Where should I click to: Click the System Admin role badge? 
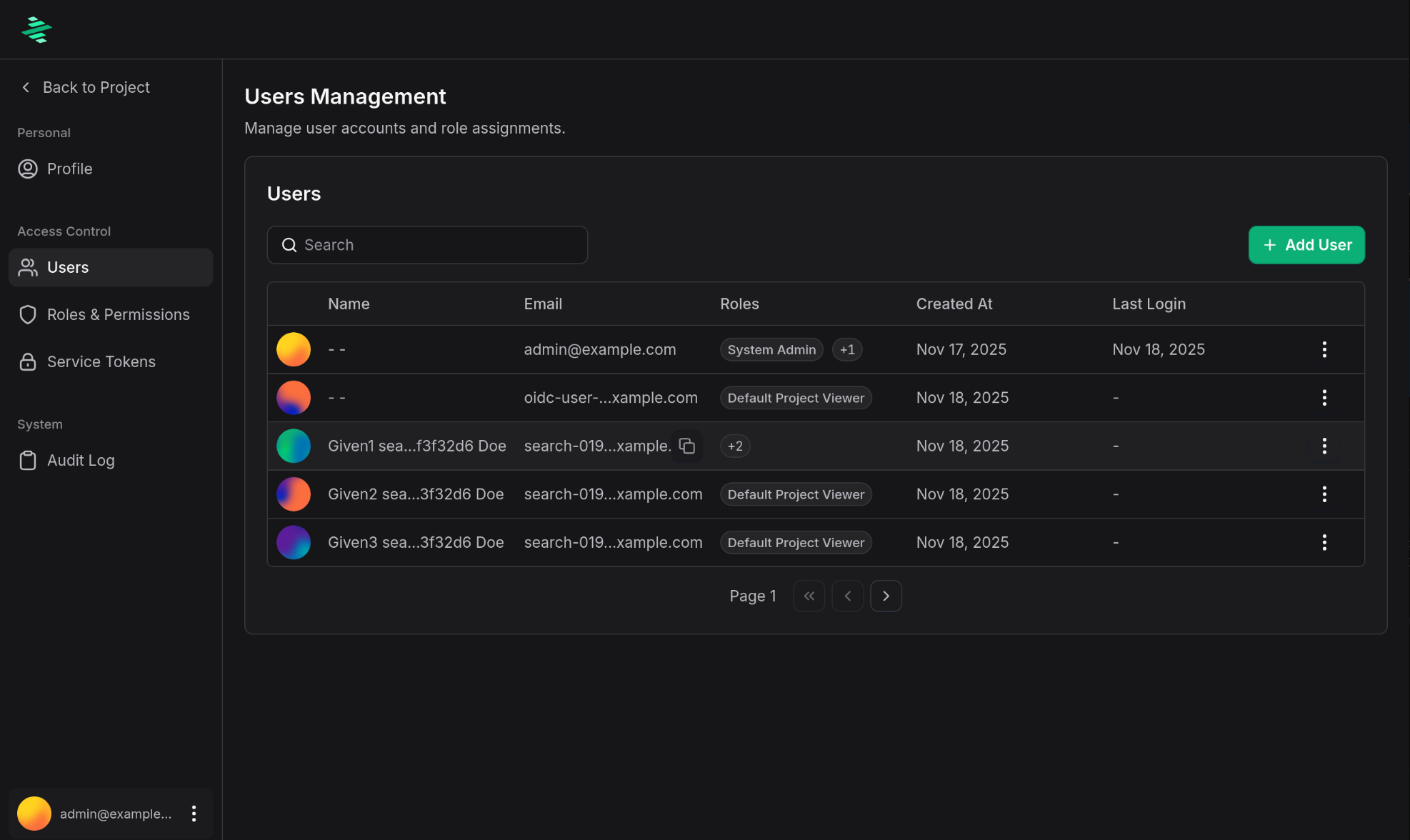(771, 349)
